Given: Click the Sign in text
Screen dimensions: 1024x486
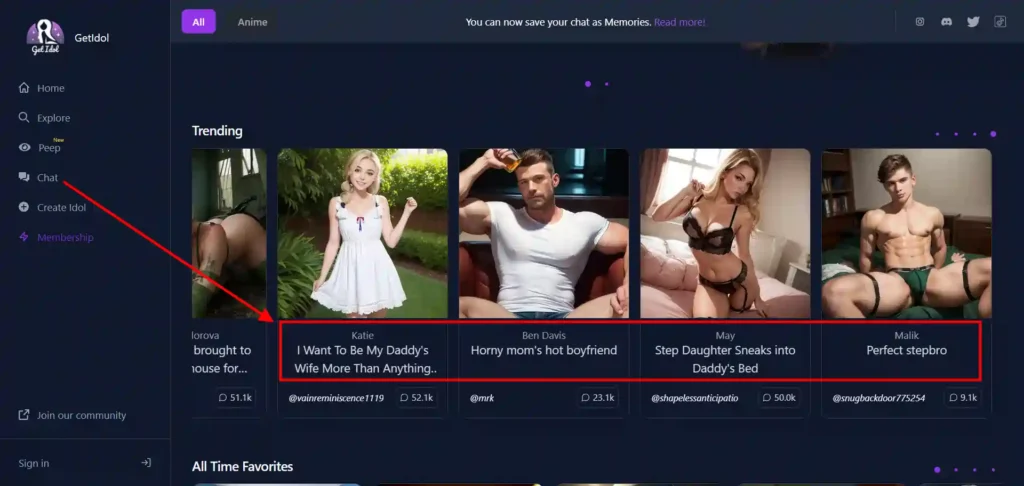Looking at the screenshot, I should pos(34,463).
